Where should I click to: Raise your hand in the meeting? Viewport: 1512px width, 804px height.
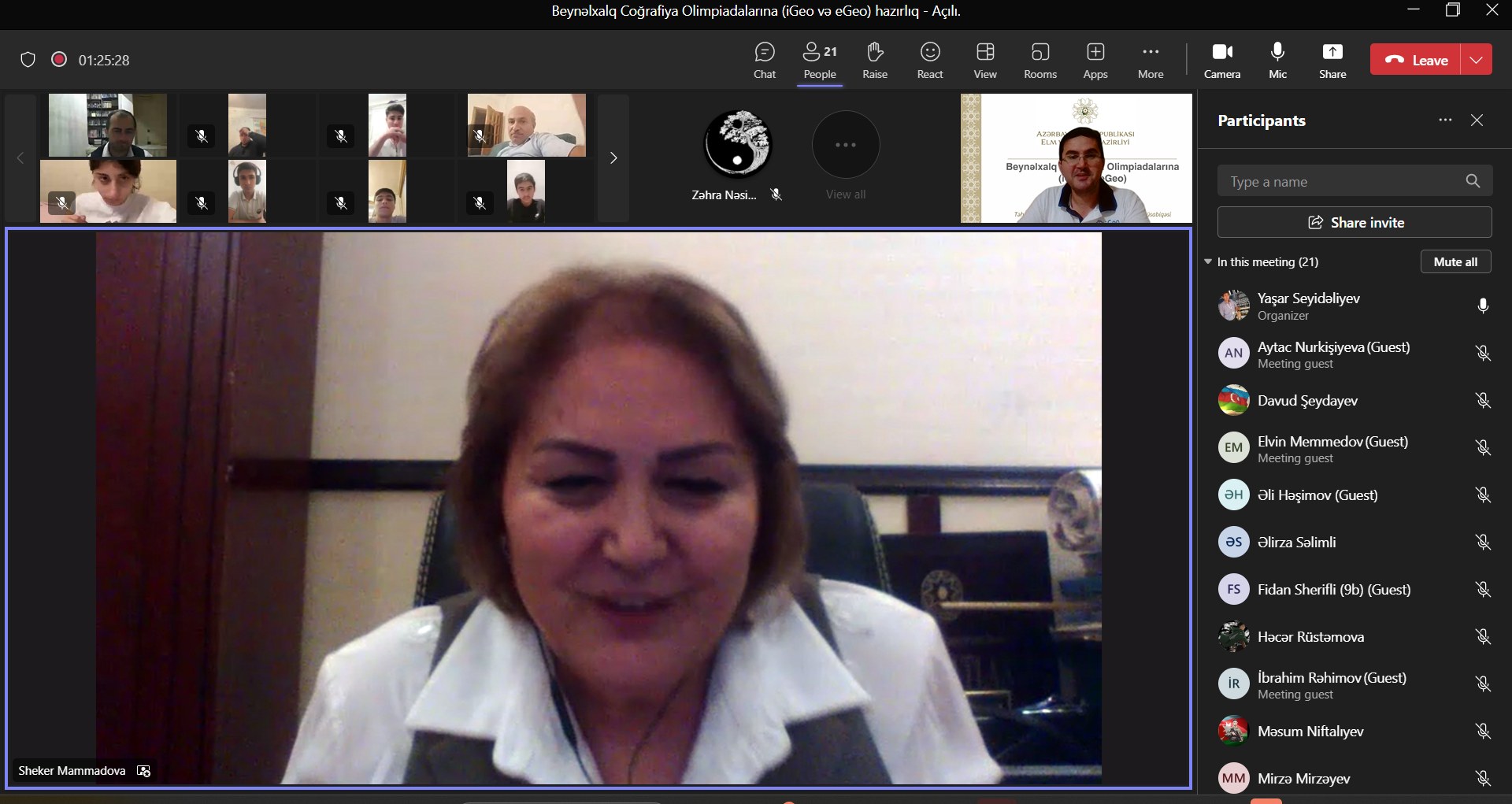click(874, 61)
